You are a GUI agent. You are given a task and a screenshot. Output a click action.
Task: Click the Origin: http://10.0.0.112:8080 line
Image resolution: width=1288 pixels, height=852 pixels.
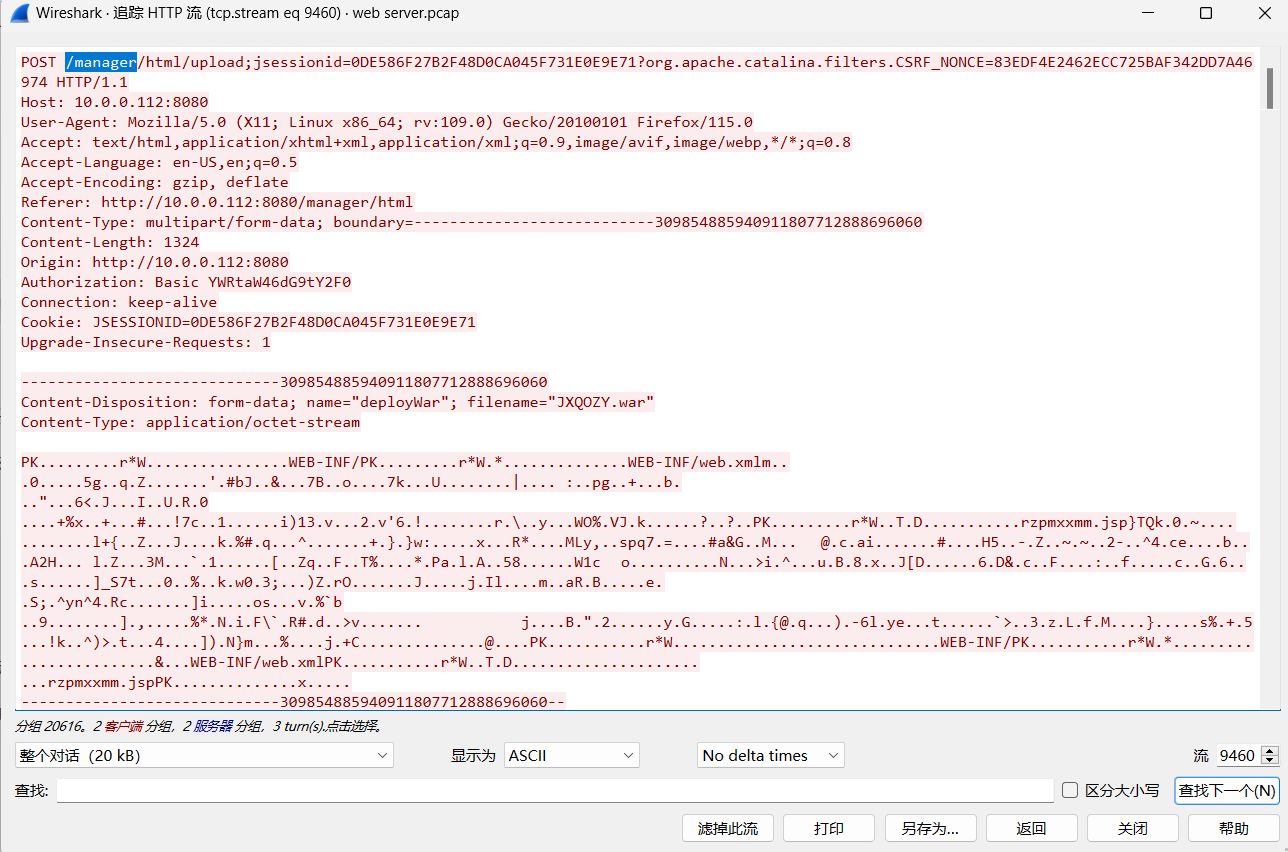coord(155,262)
